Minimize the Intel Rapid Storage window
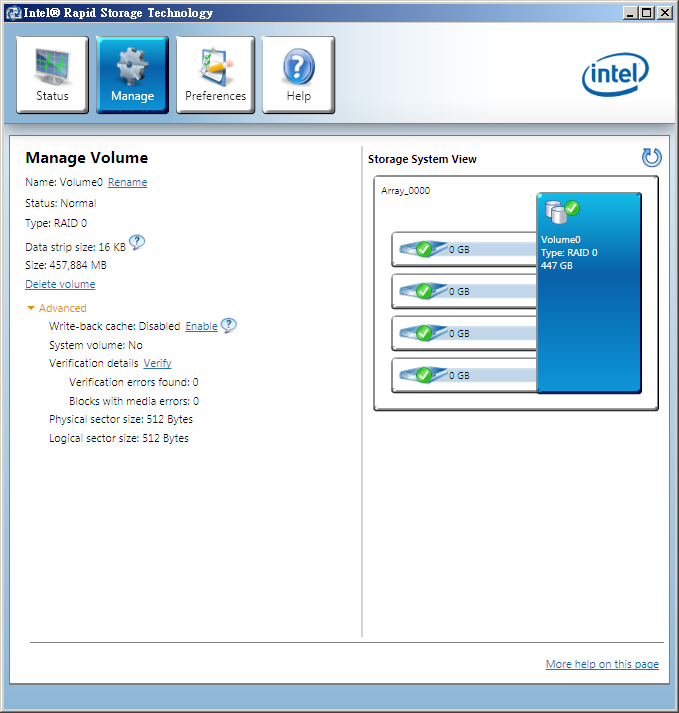Screen dimensions: 679x713 coord(629,13)
